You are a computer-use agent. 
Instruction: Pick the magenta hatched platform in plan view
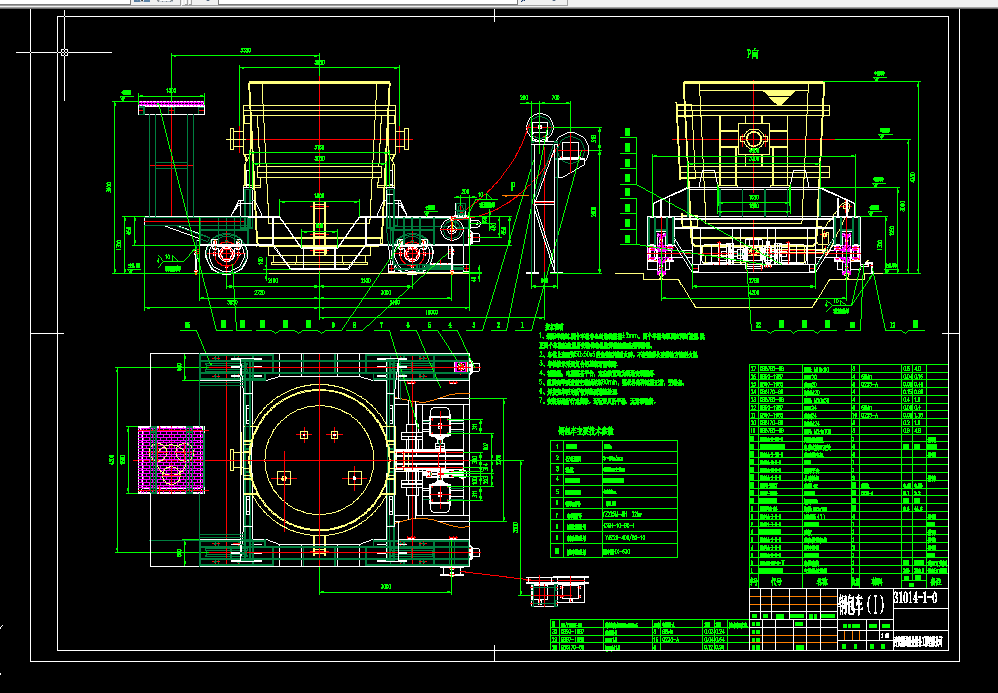[x=172, y=459]
